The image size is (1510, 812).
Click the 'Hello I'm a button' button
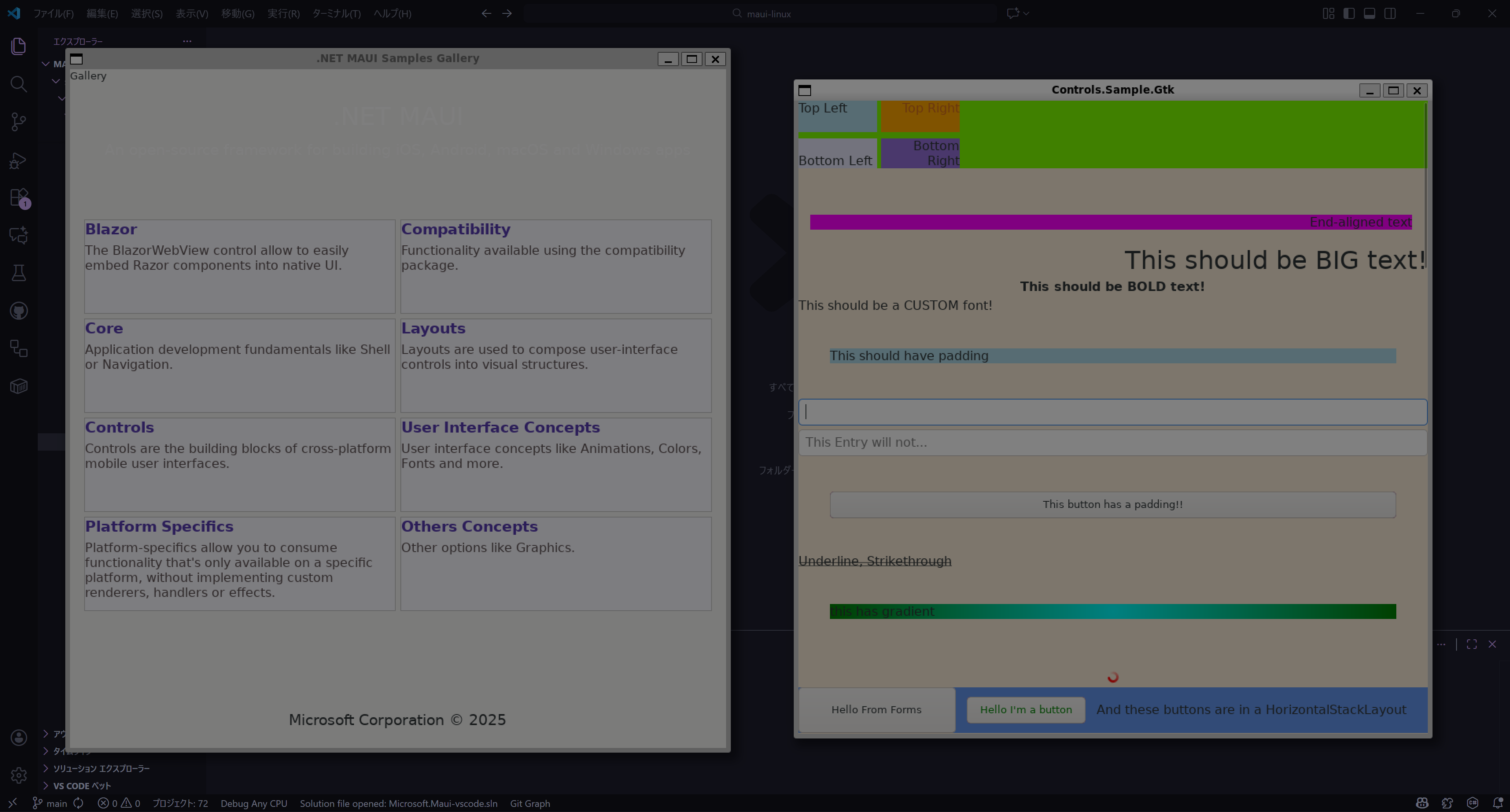(x=1025, y=709)
